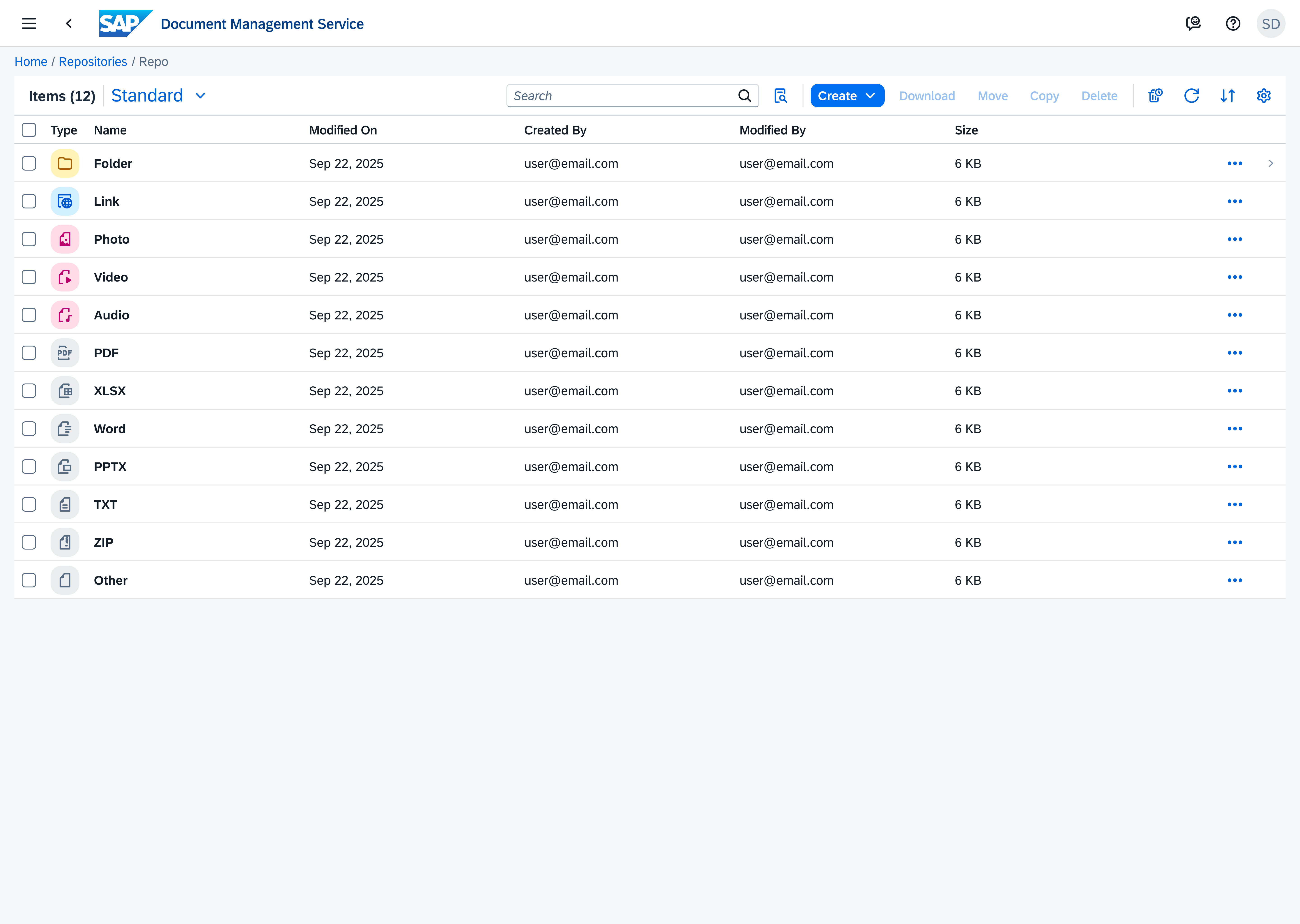Click the search magnifier icon
Viewport: 1300px width, 924px height.
[x=745, y=96]
